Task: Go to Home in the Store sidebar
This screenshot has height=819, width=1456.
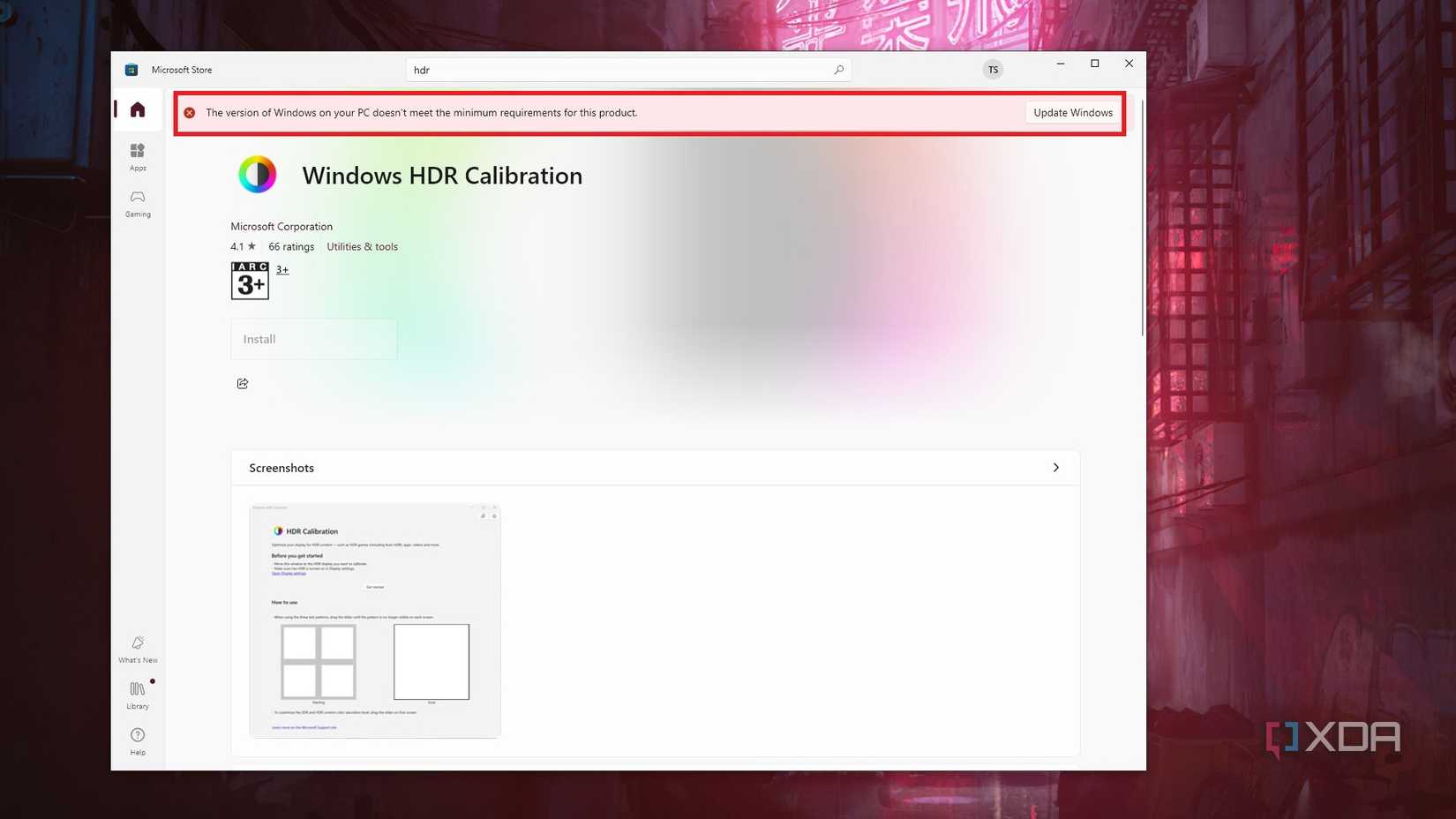Action: pyautogui.click(x=138, y=109)
